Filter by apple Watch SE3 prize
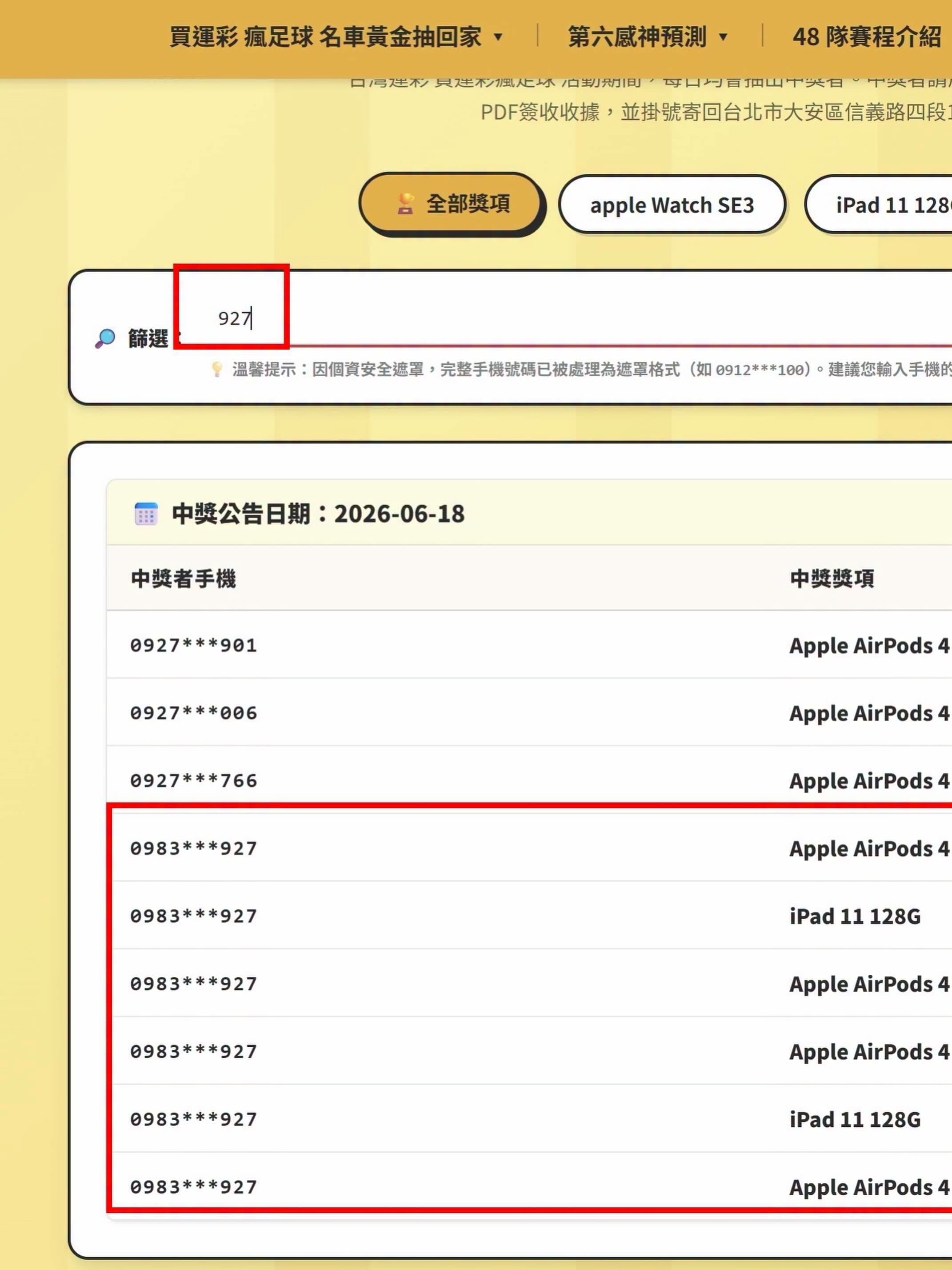This screenshot has width=952, height=1270. click(672, 205)
